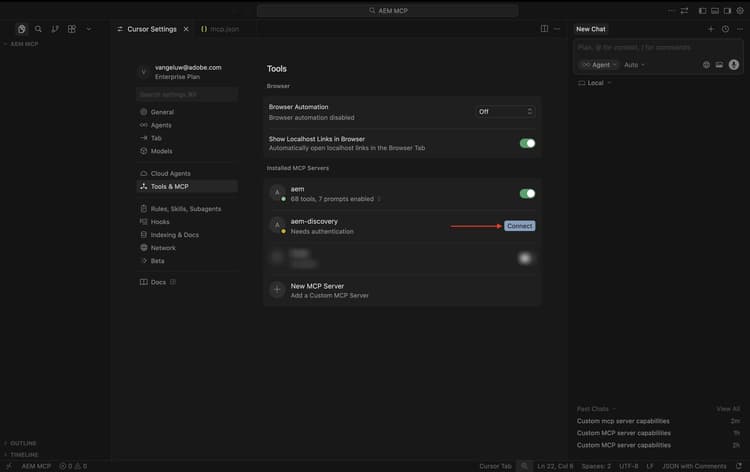Click the errors and warnings status indicator
The width and height of the screenshot is (750, 472).
pyautogui.click(x=73, y=466)
